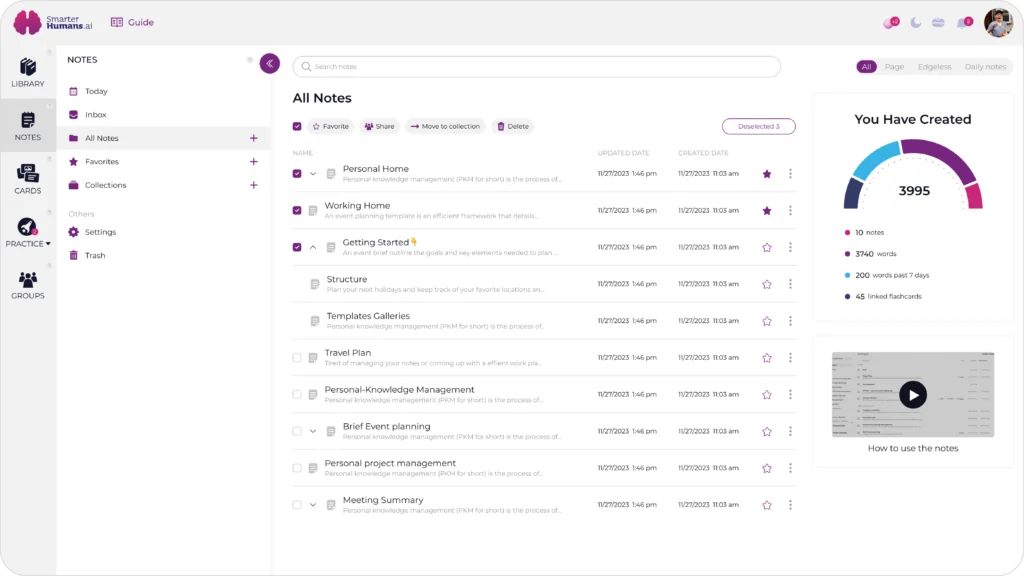Click the Delete action button

point(513,126)
